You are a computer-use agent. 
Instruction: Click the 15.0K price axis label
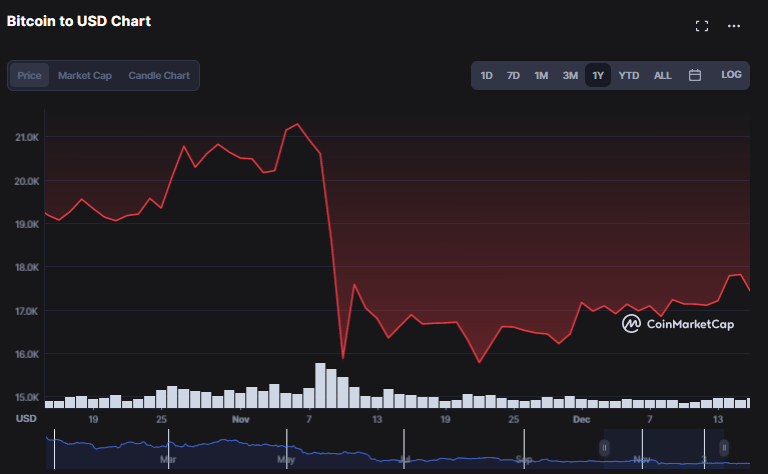pyautogui.click(x=27, y=397)
